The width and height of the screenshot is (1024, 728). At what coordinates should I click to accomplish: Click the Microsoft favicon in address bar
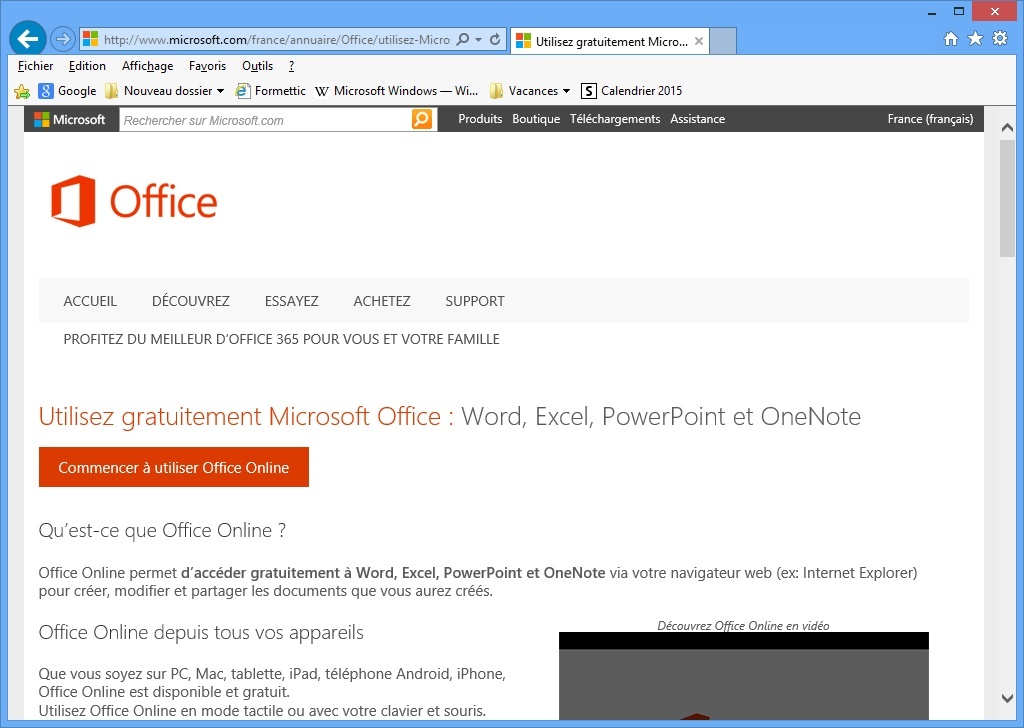tap(90, 39)
